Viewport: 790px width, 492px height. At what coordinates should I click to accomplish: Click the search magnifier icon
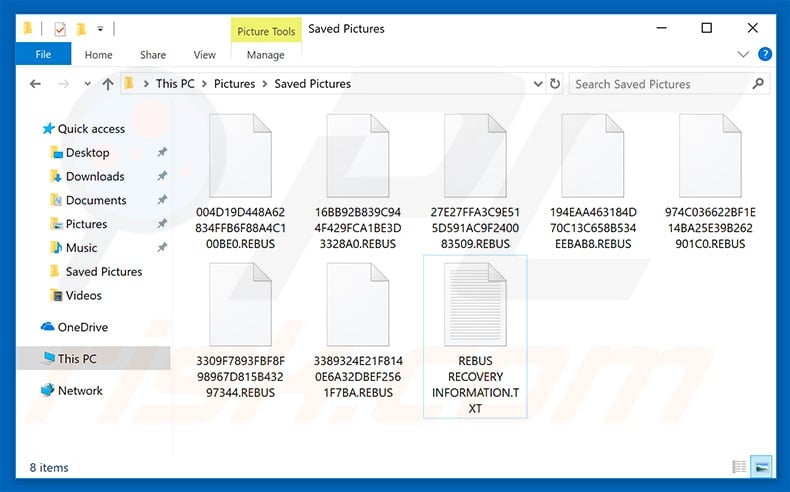click(758, 84)
